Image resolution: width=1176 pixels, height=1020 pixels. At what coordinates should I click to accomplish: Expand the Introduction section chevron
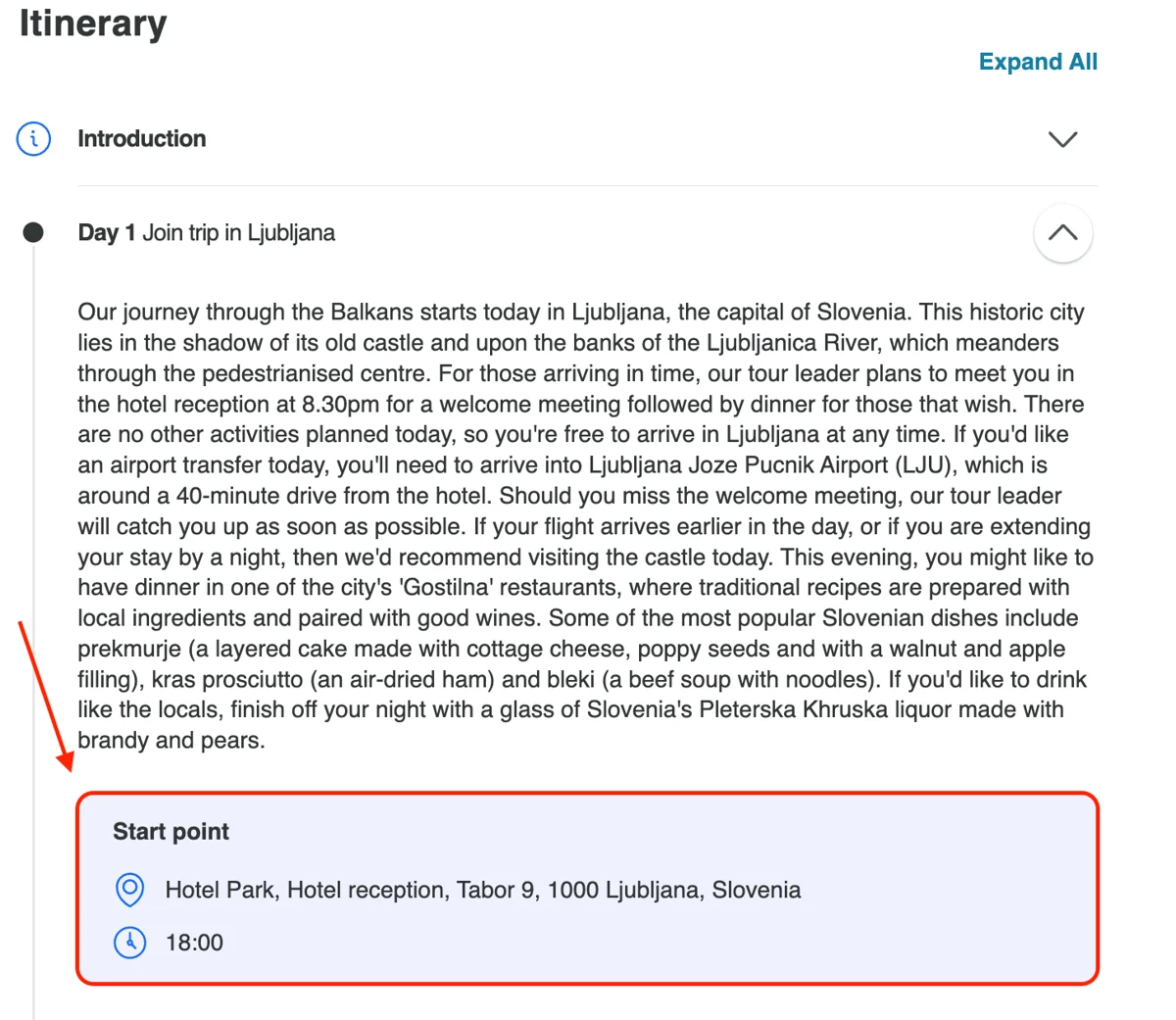1062,139
